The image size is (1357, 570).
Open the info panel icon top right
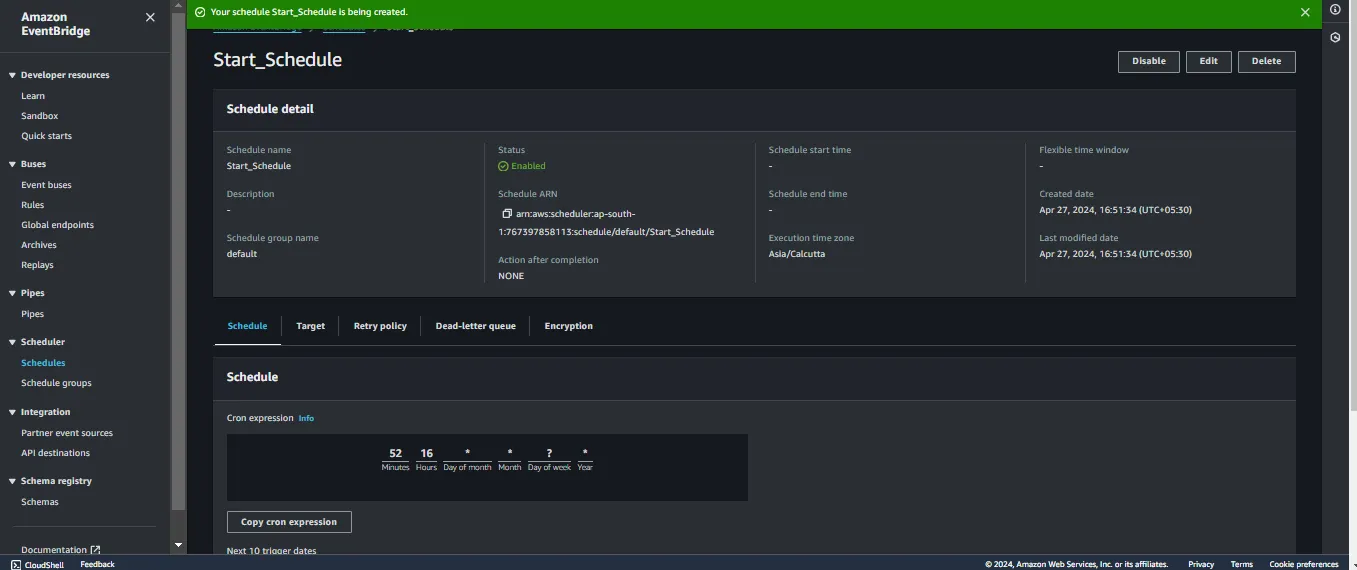1335,9
